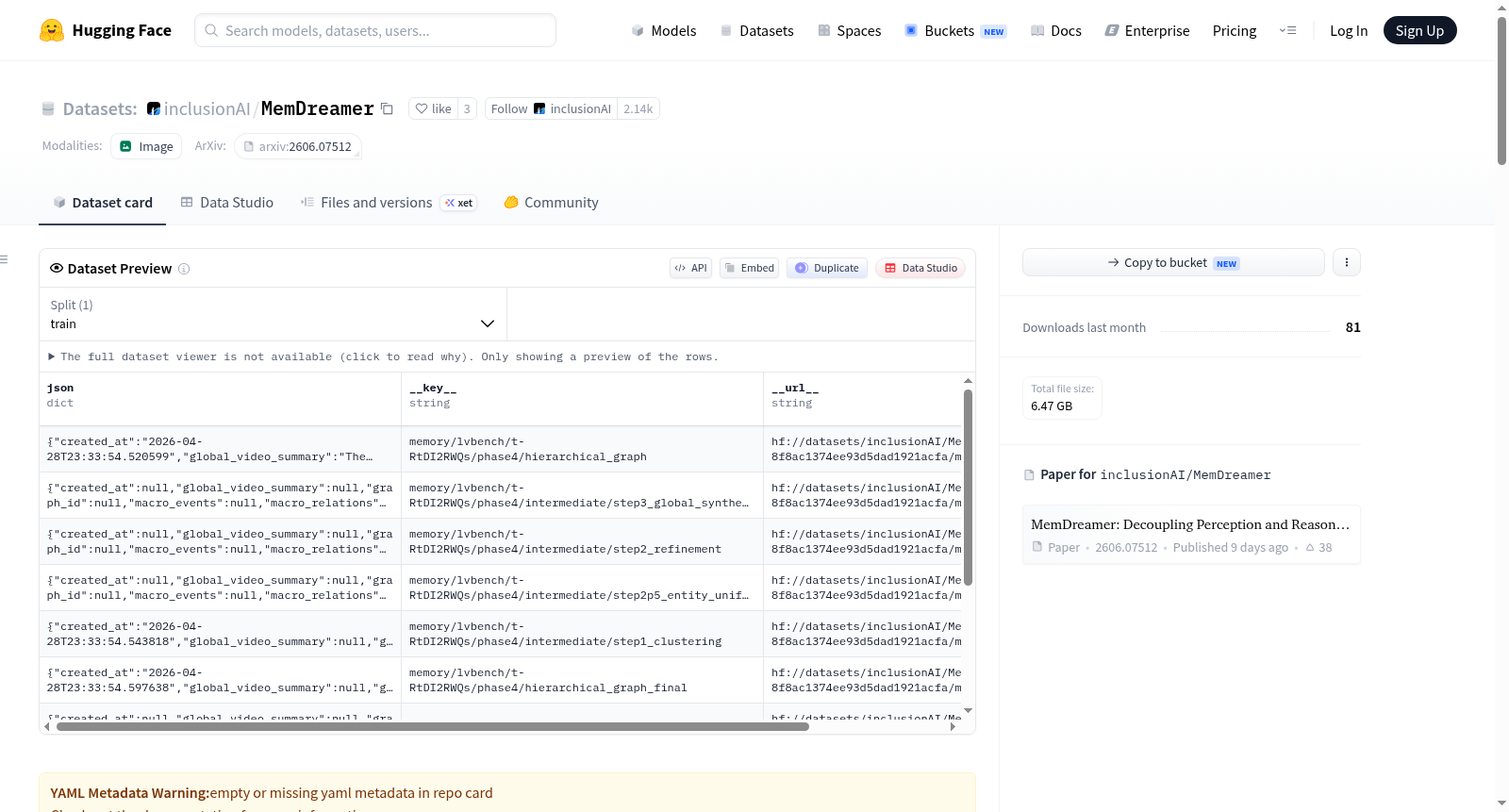Focus the search models, datasets, users field
This screenshot has height=812, width=1509.
pyautogui.click(x=375, y=30)
